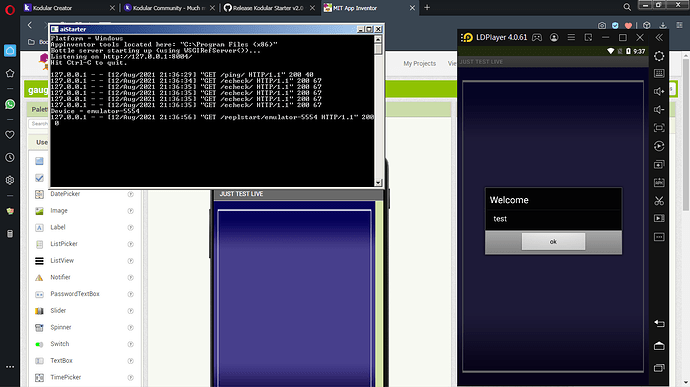This screenshot has width=690, height=387.
Task: Collapse LDPlayer side toolbar with double chevron
Action: tap(659, 37)
